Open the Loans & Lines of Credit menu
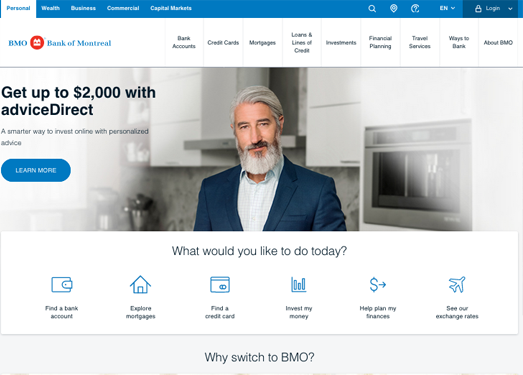 coord(302,43)
